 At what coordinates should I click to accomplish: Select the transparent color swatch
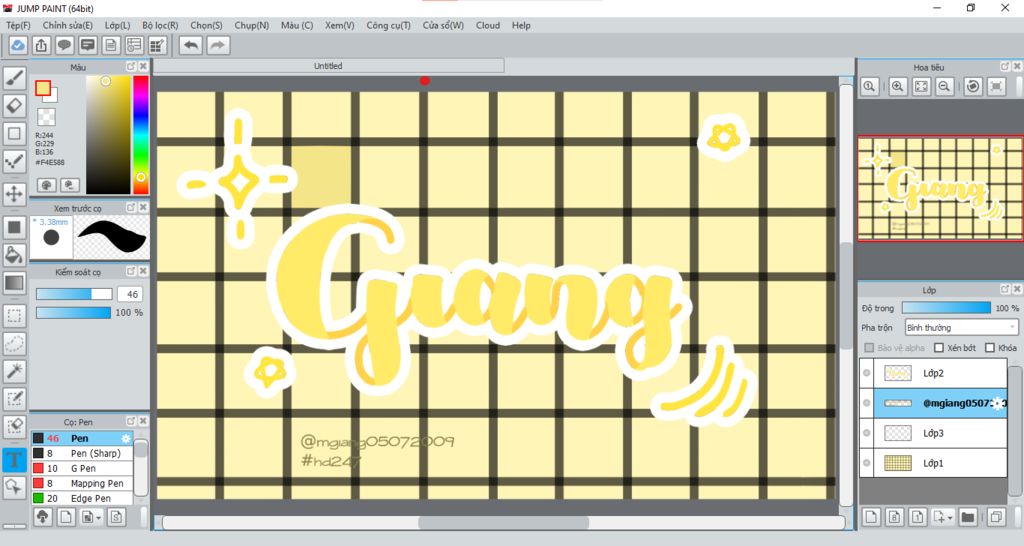click(x=46, y=117)
